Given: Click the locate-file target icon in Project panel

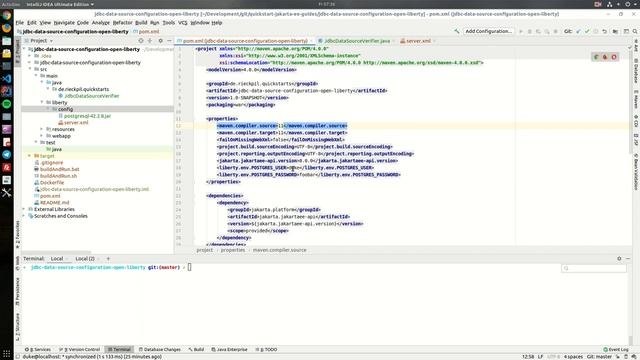Looking at the screenshot, I should pyautogui.click(x=141, y=41).
